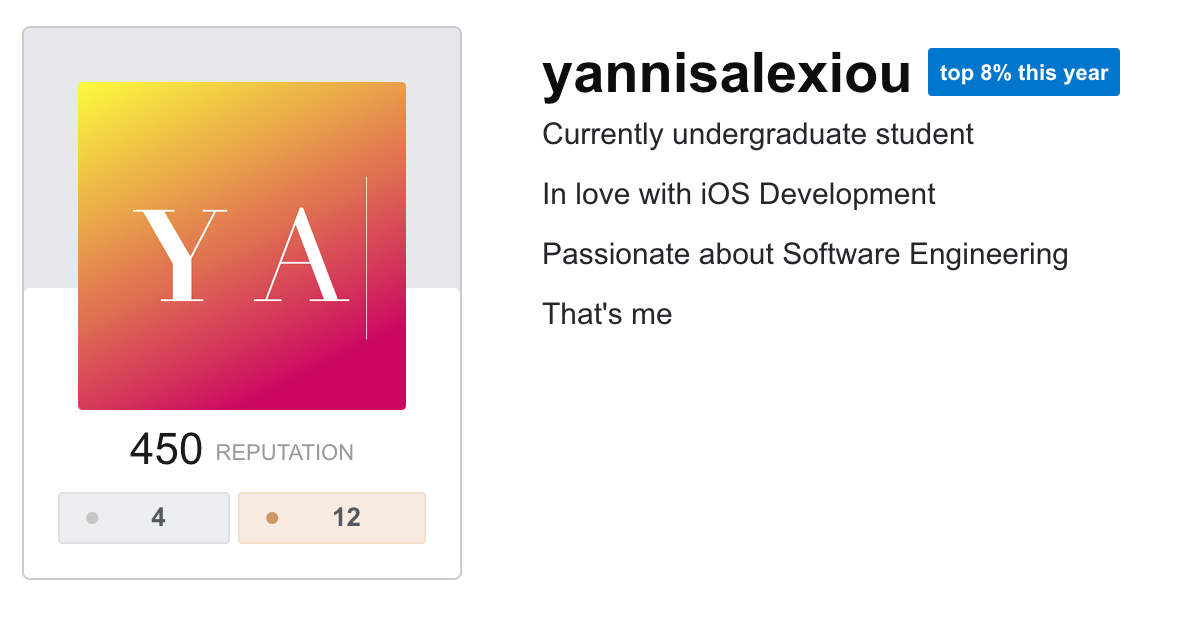Click the thin vertical line in the avatar
The width and height of the screenshot is (1186, 628).
click(366, 258)
